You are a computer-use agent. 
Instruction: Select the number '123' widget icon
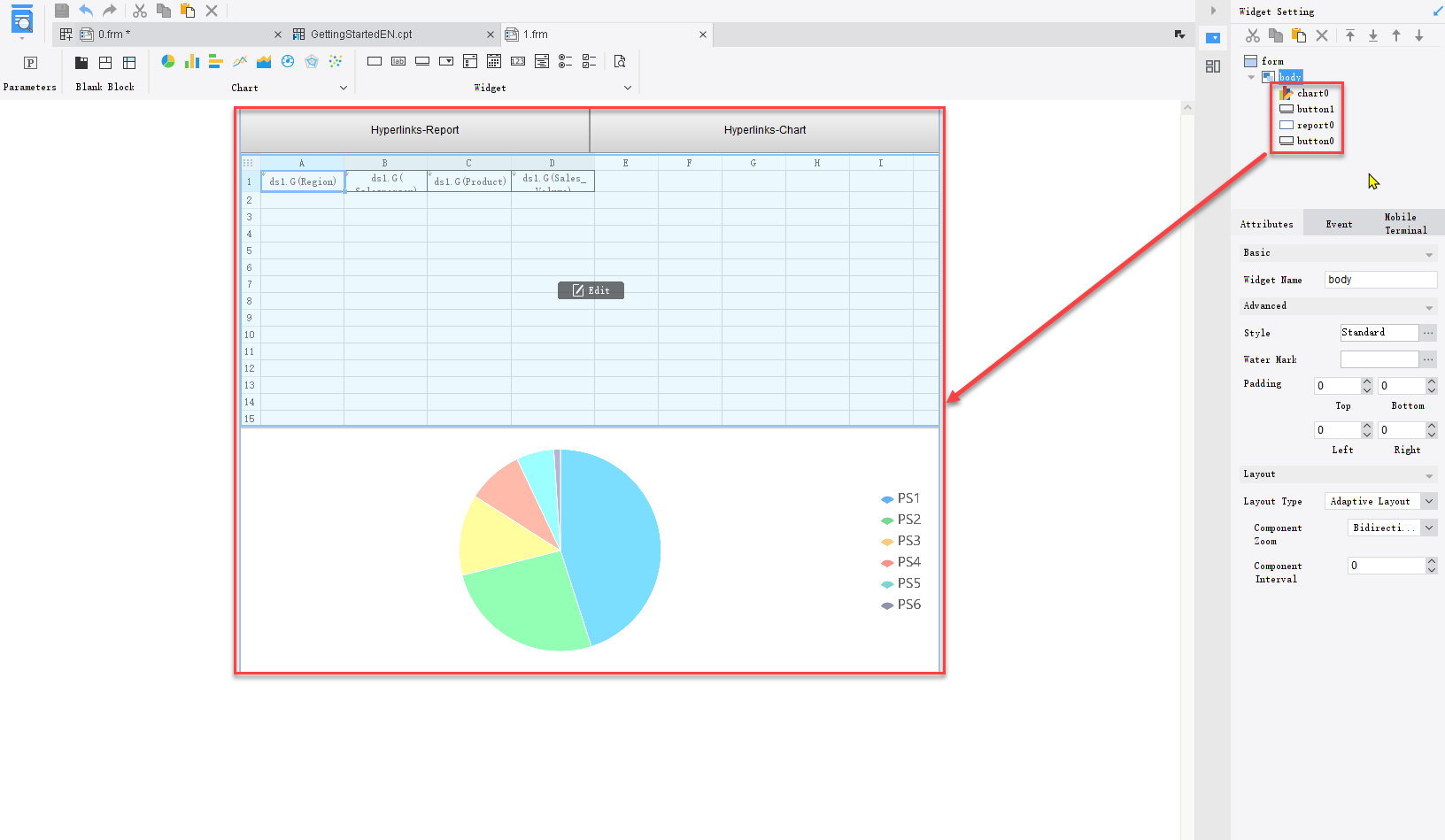pyautogui.click(x=518, y=61)
